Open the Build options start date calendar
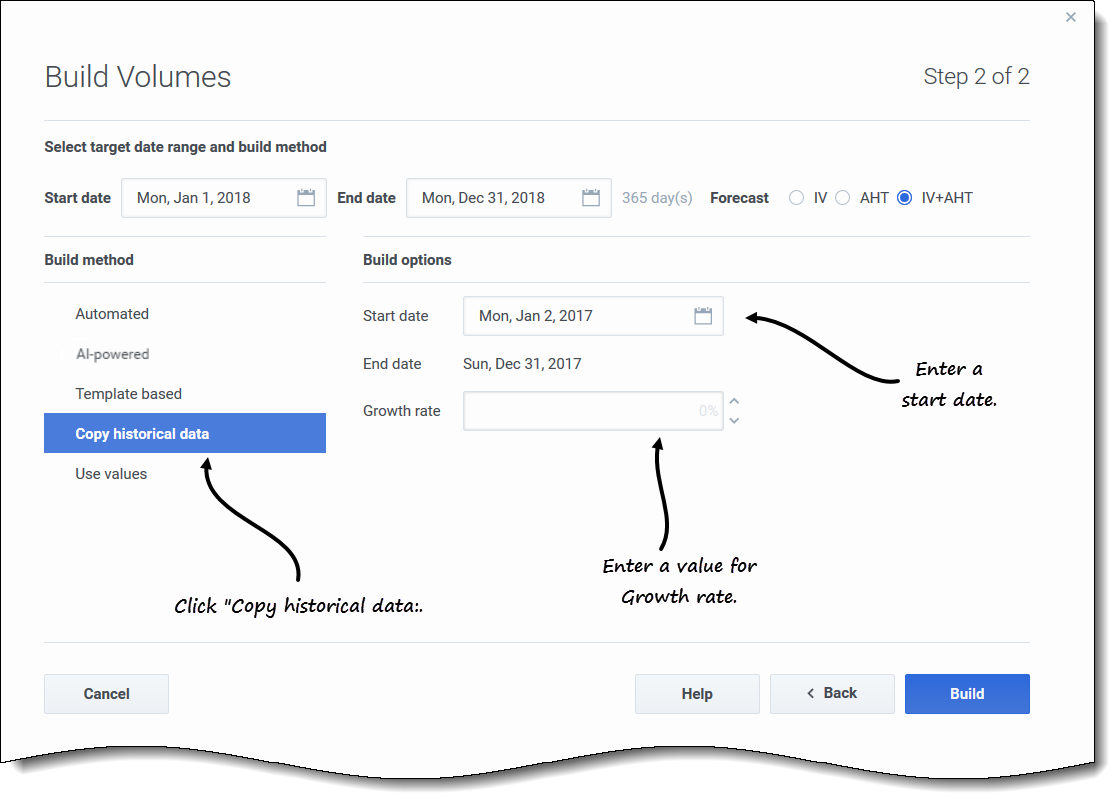 (x=703, y=316)
